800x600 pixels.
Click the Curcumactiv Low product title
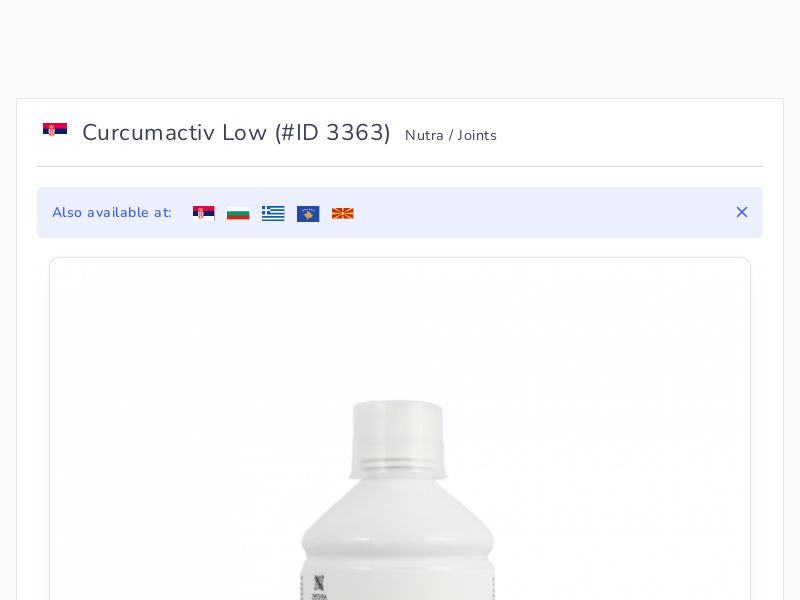point(174,133)
